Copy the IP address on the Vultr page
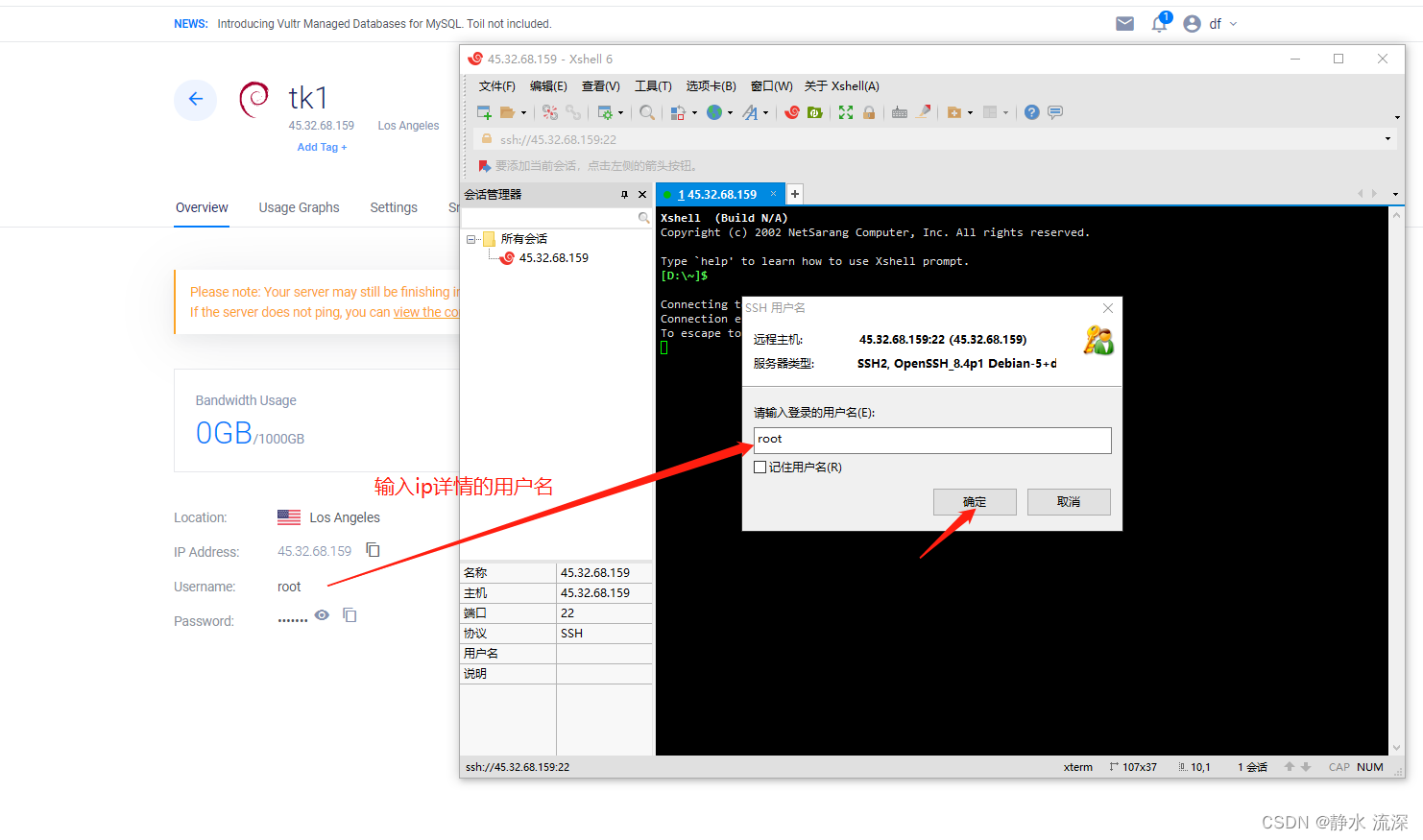This screenshot has height=840, width=1423. click(374, 550)
